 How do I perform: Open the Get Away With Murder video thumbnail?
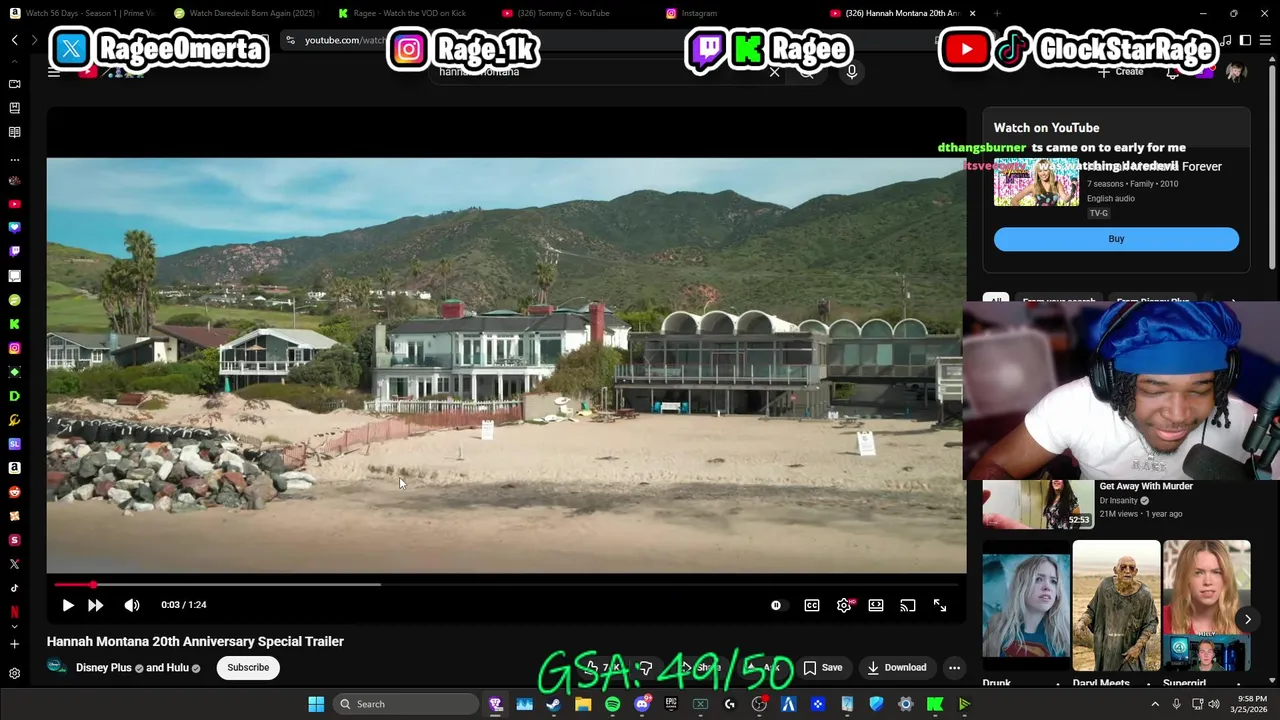[1038, 504]
